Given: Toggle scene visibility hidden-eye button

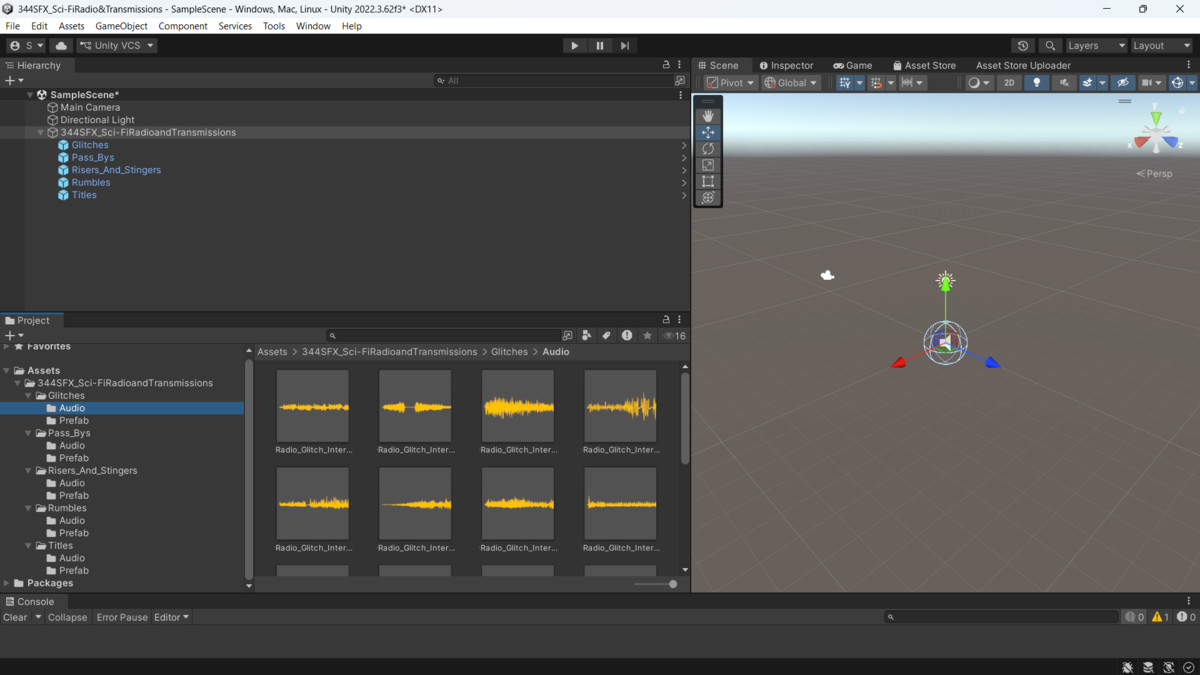Looking at the screenshot, I should click(x=1123, y=83).
